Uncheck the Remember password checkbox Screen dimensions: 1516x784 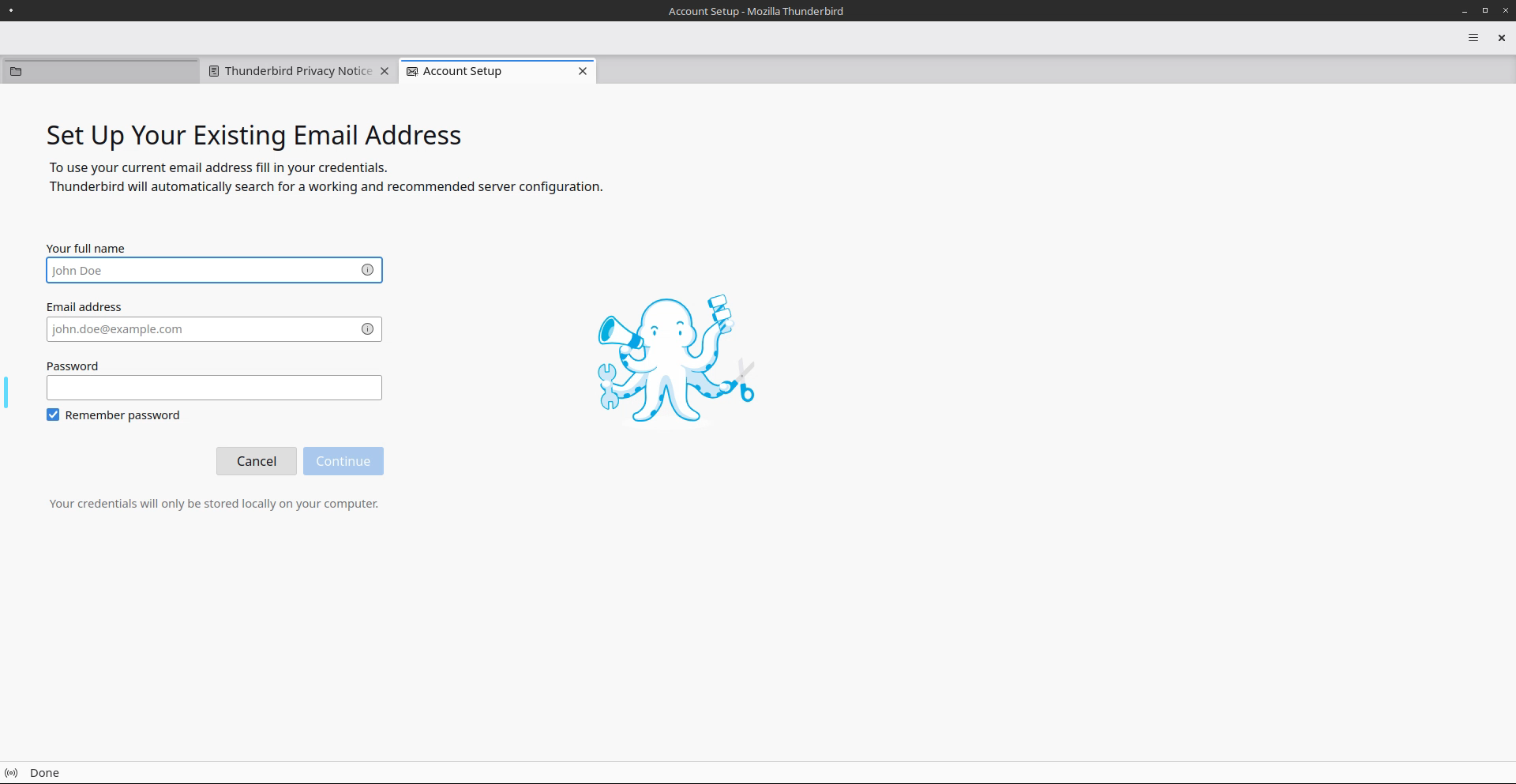(53, 415)
